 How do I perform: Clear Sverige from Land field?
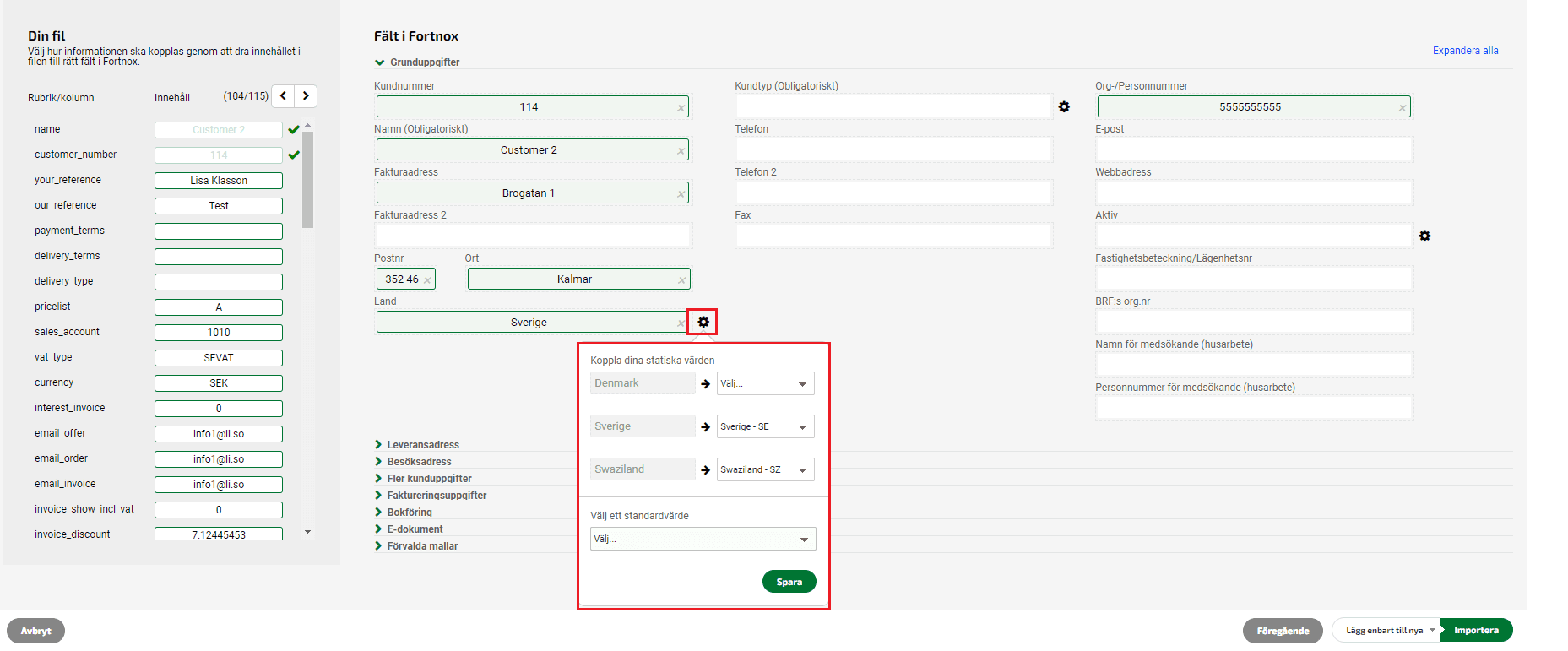click(681, 323)
